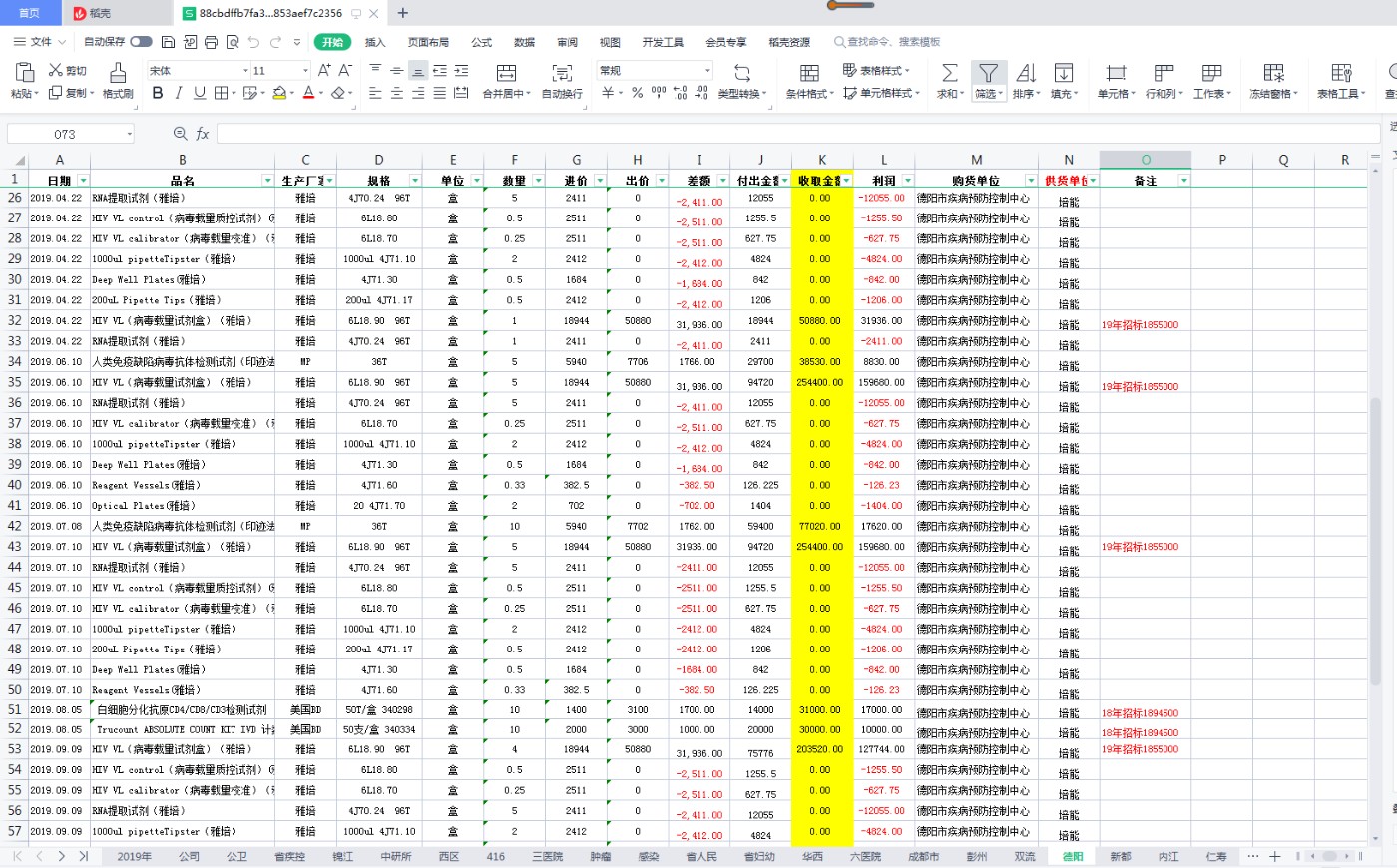Apply Underline formatting
Viewport: 1397px width, 868px height.
(x=200, y=93)
